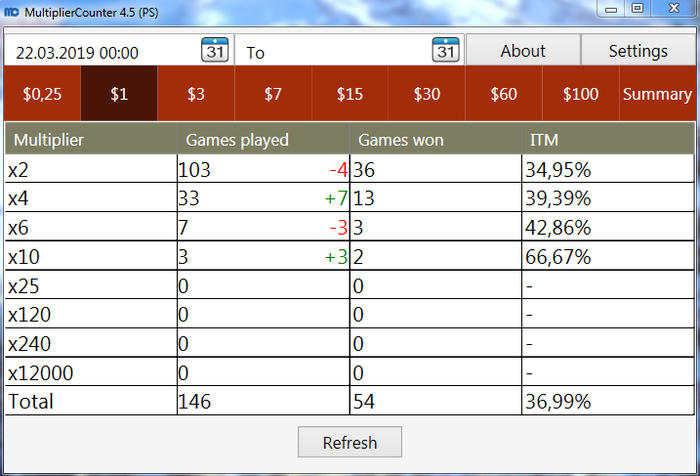Image resolution: width=700 pixels, height=476 pixels.
Task: Select the x25 multiplier row label
Action: tap(24, 286)
